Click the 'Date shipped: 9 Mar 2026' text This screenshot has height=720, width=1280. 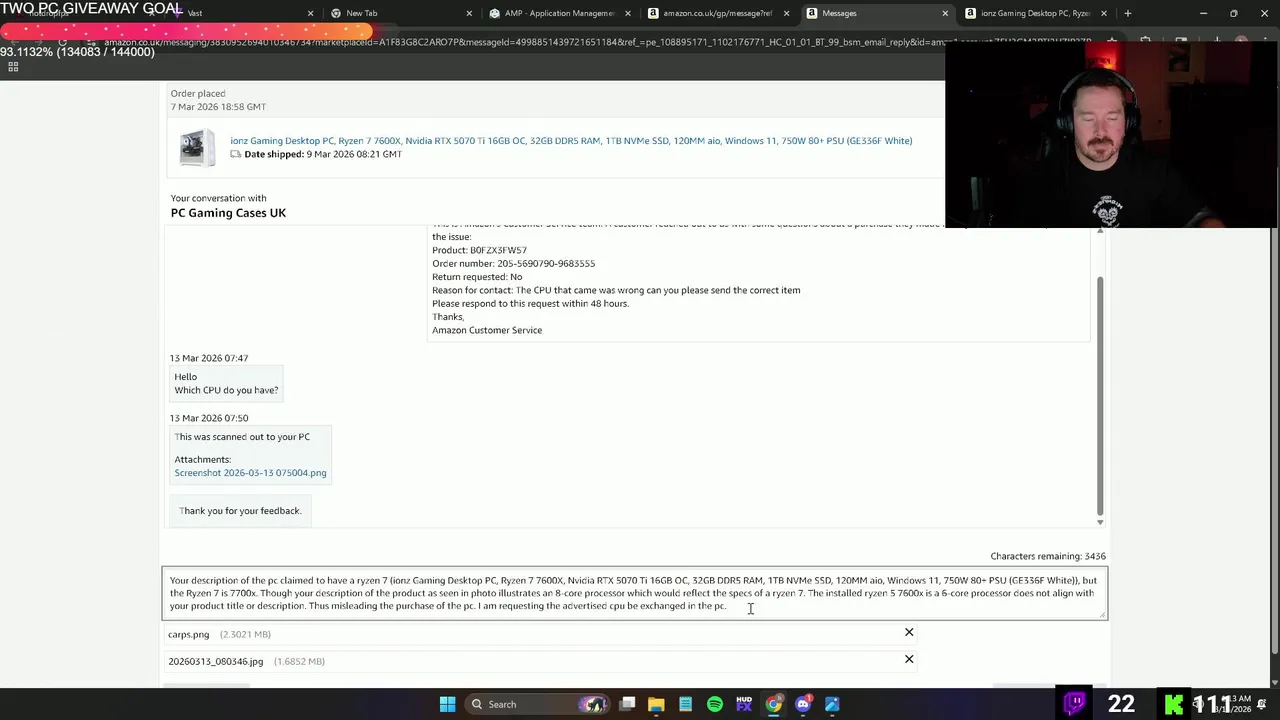(323, 155)
